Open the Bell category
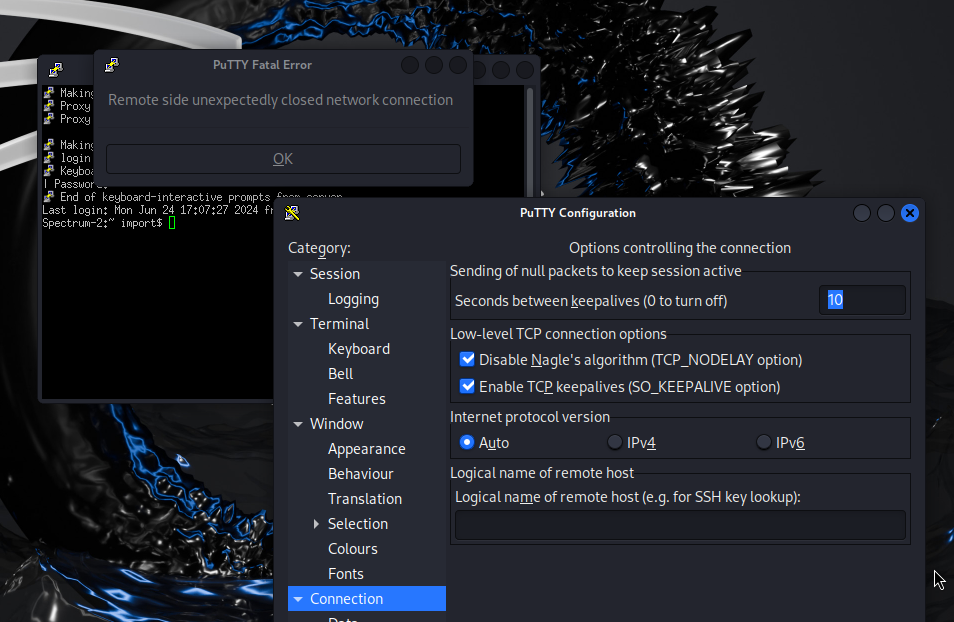 341,374
